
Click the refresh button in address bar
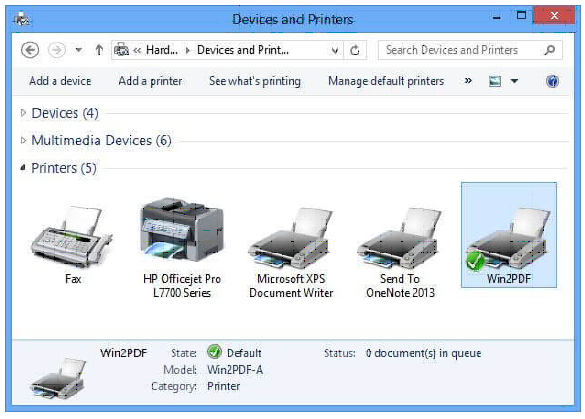pyautogui.click(x=355, y=50)
